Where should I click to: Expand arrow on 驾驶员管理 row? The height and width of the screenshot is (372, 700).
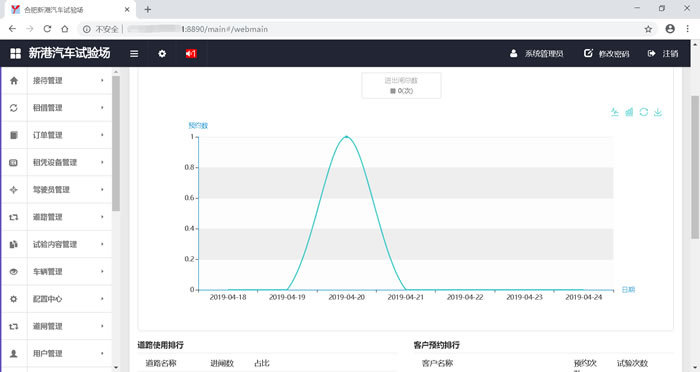pyautogui.click(x=102, y=189)
